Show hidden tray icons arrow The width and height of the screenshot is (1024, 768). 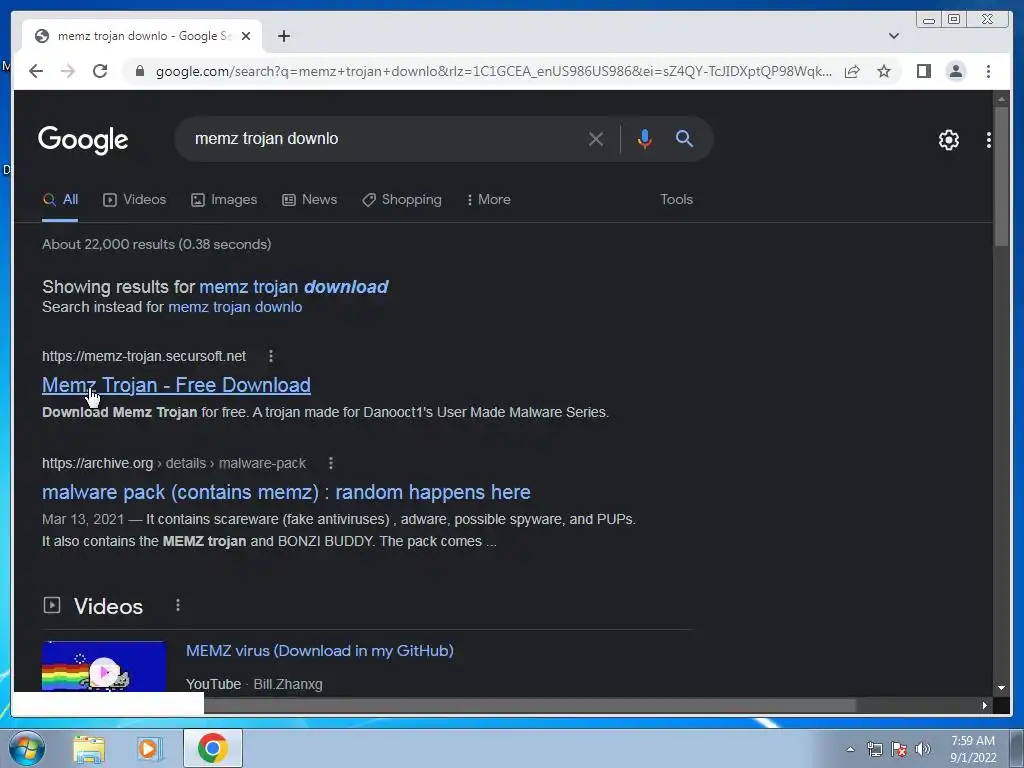coord(850,750)
